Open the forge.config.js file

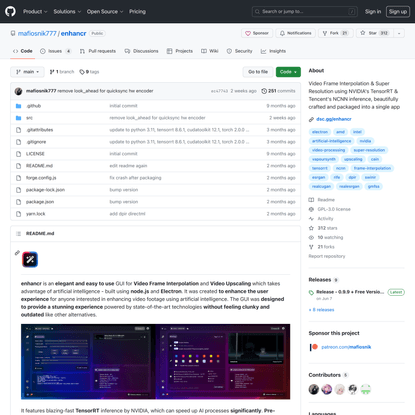[x=41, y=178]
